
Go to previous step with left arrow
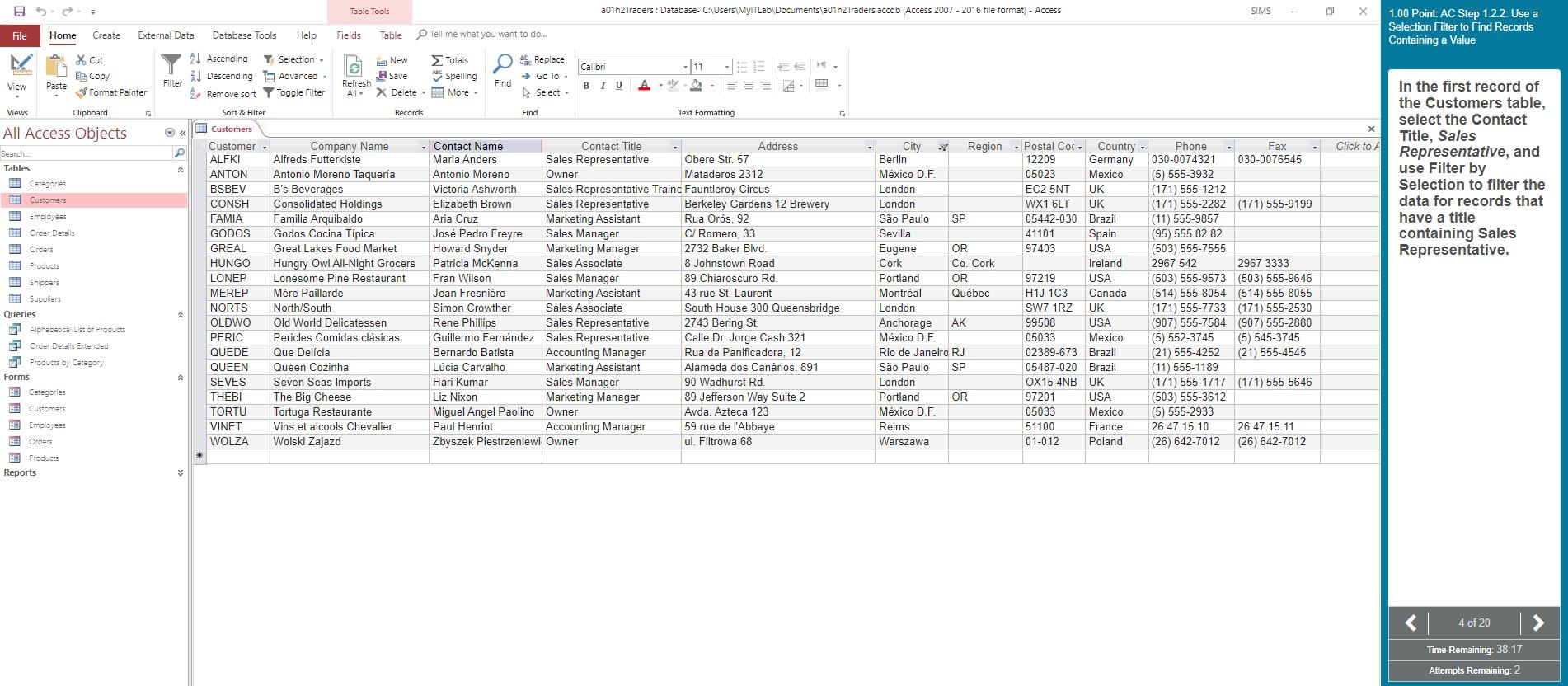coord(1411,623)
